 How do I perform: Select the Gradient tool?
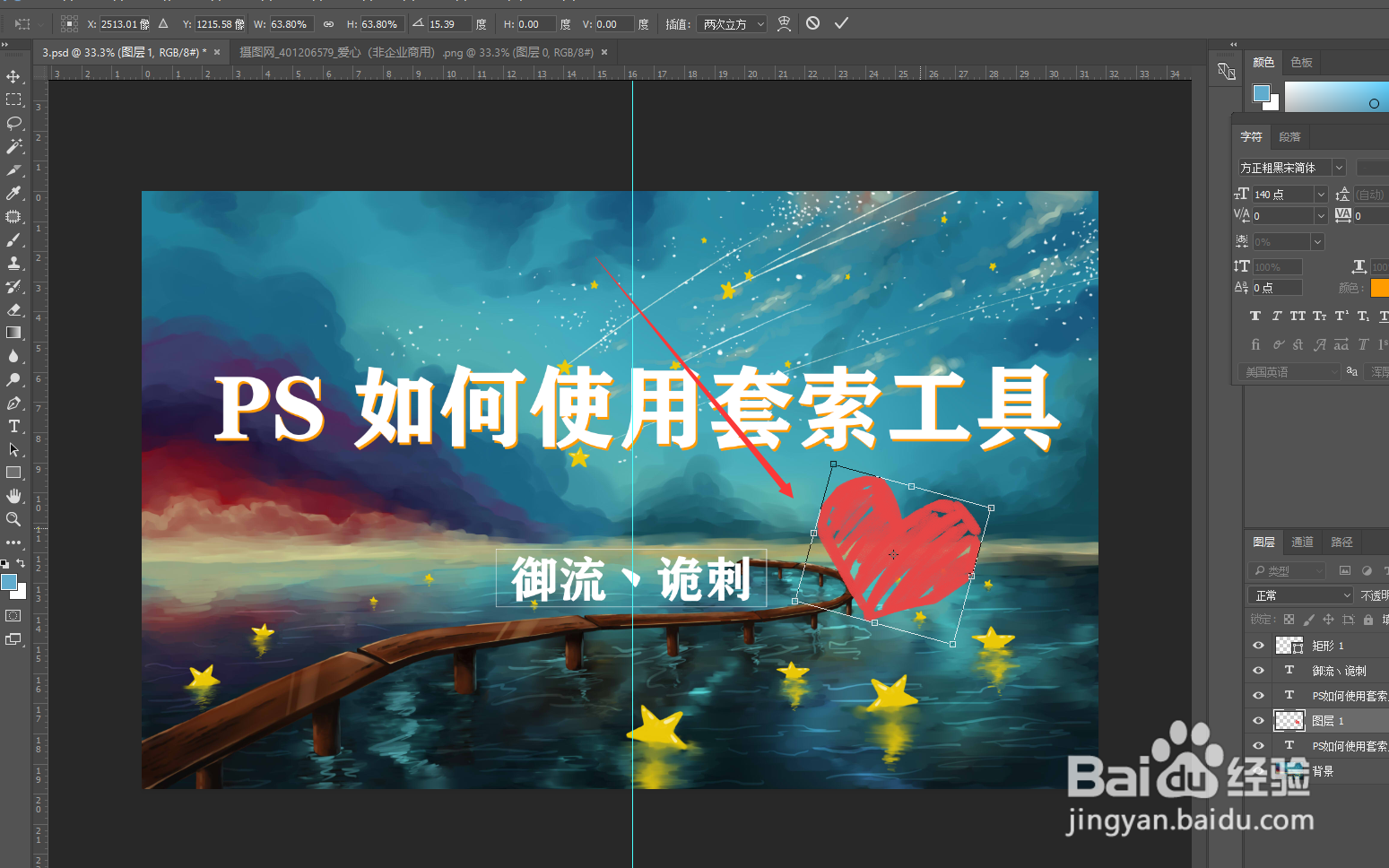14,333
